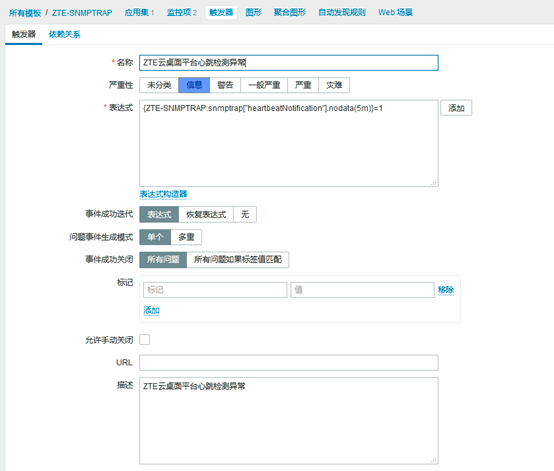Set severity to 严重

(x=303, y=85)
